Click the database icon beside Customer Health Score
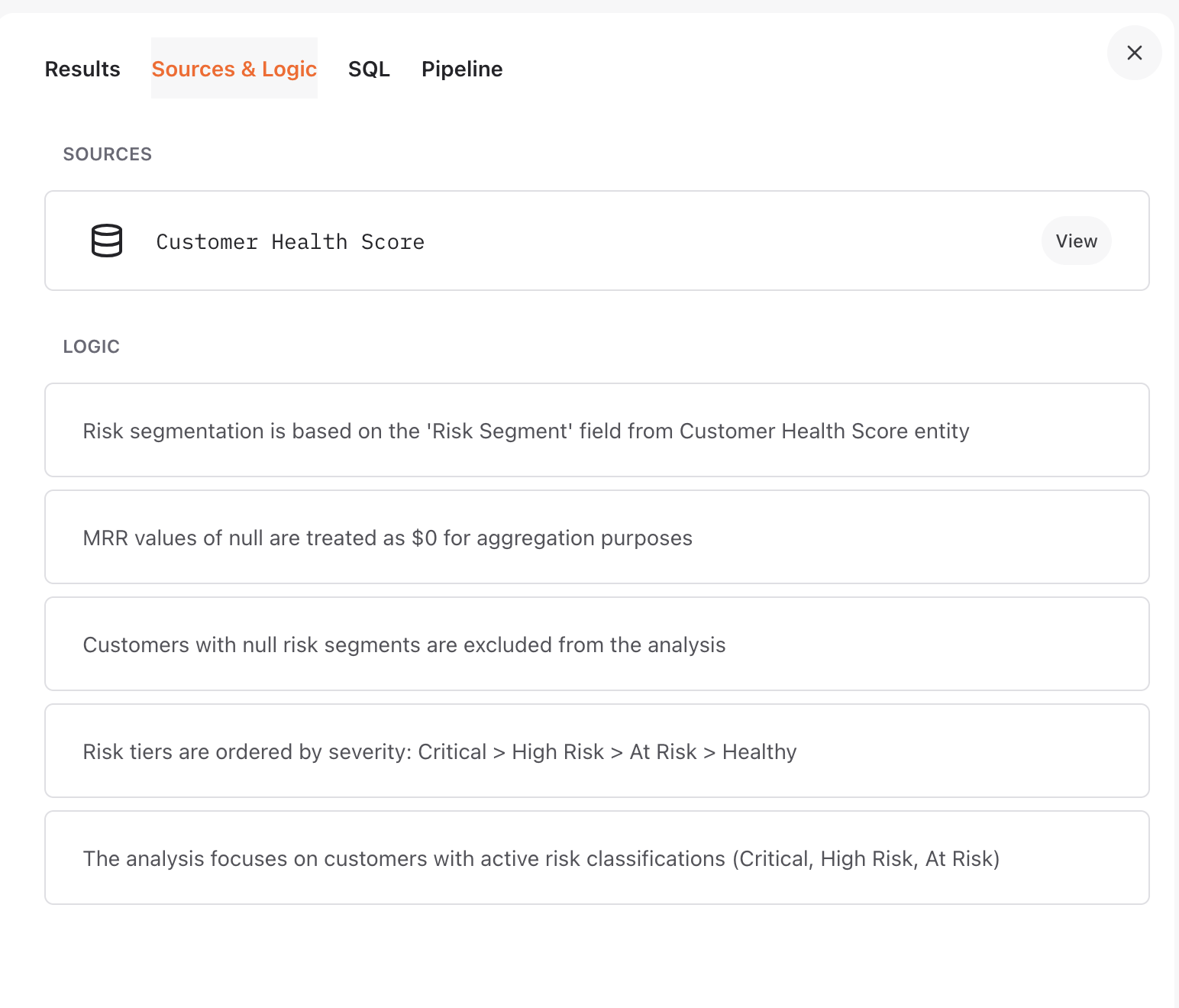This screenshot has height=1008, width=1179. click(x=107, y=241)
